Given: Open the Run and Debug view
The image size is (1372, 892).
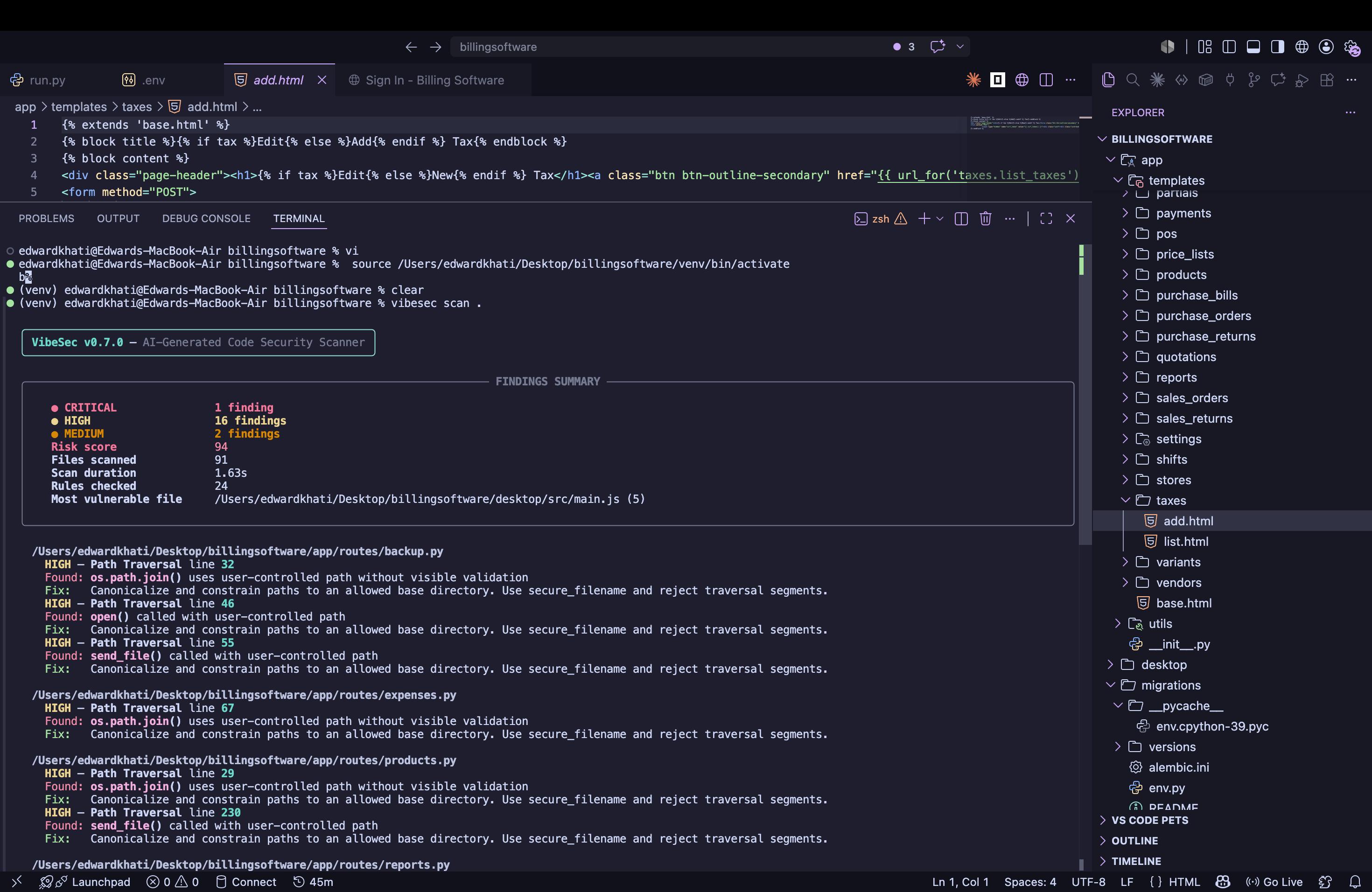Looking at the screenshot, I should 1302,80.
